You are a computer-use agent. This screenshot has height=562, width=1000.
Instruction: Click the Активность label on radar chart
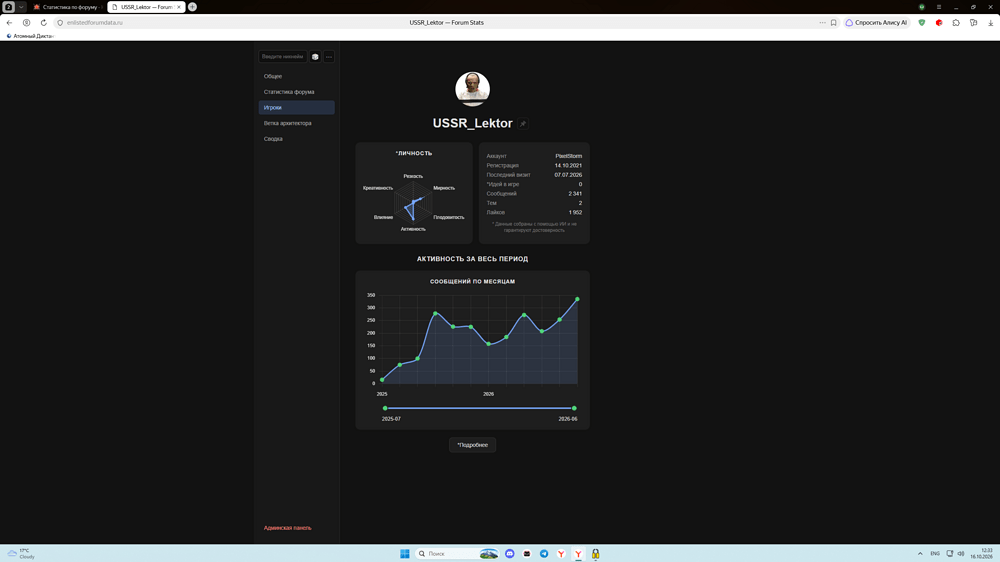(x=413, y=229)
